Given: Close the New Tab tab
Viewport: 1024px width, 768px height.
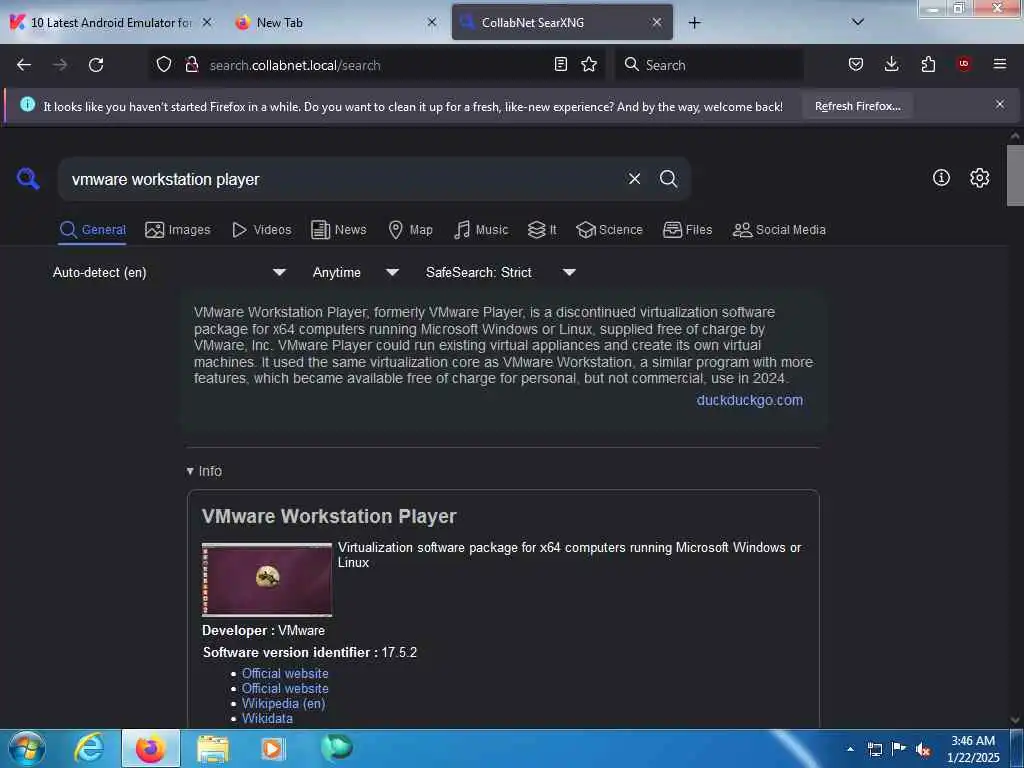Looking at the screenshot, I should click(x=432, y=22).
